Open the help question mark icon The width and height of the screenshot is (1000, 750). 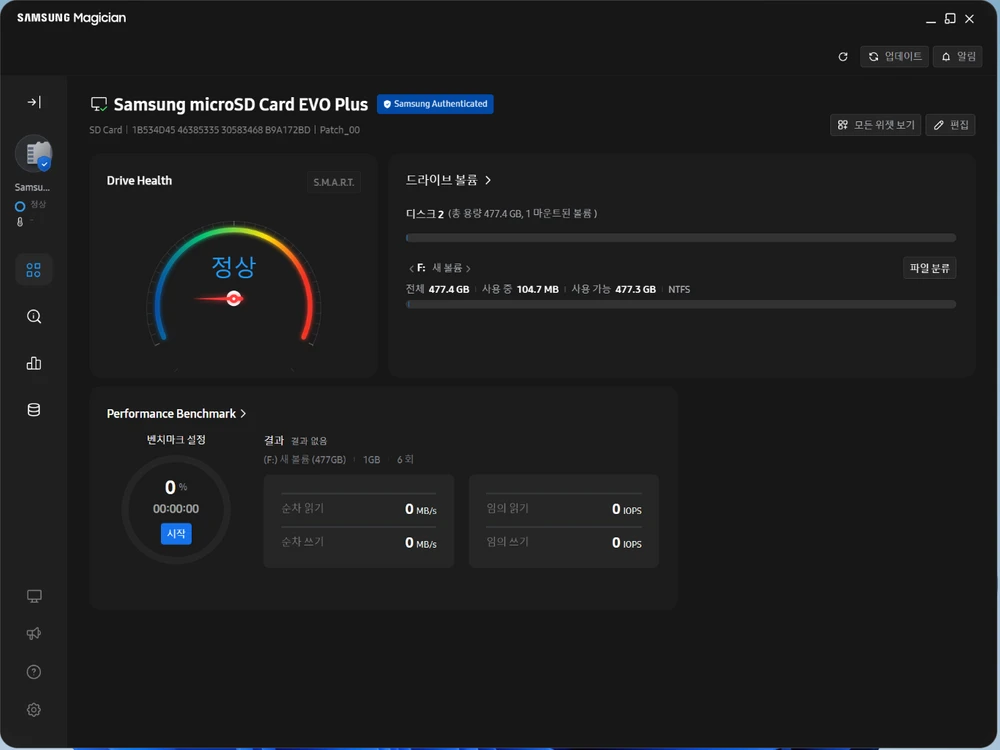pyautogui.click(x=34, y=672)
